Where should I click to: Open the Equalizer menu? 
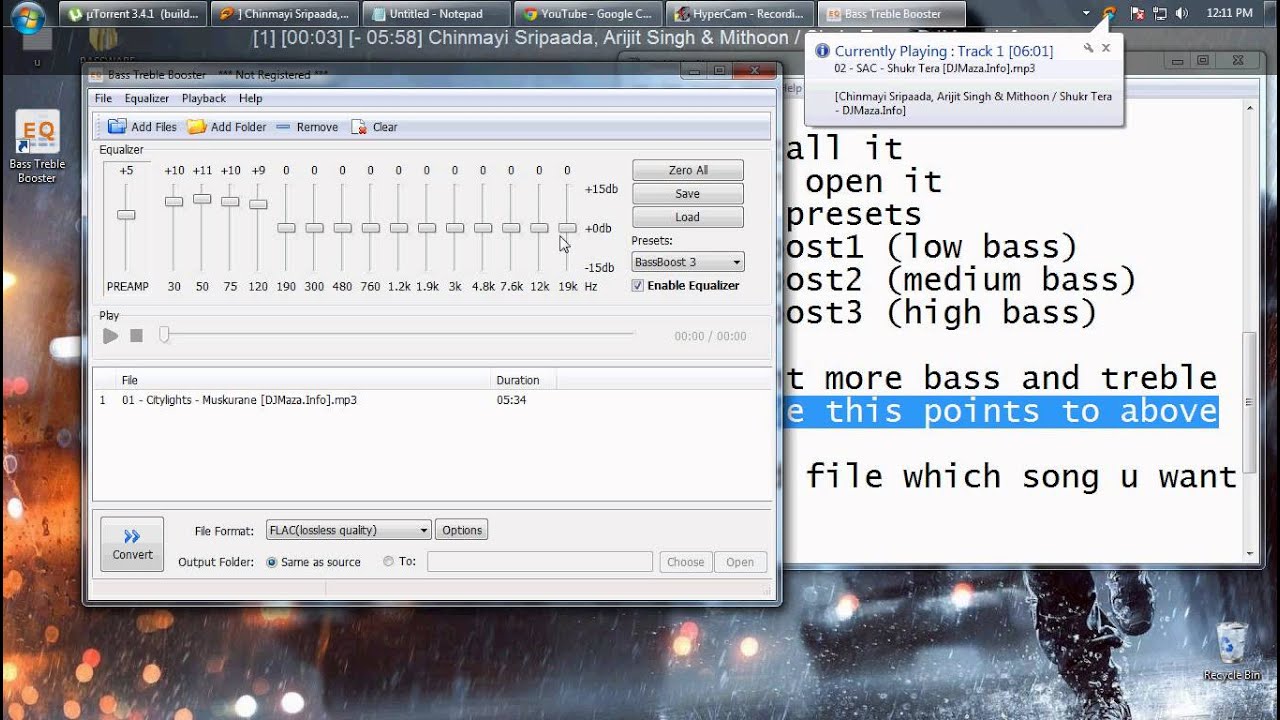click(x=147, y=98)
